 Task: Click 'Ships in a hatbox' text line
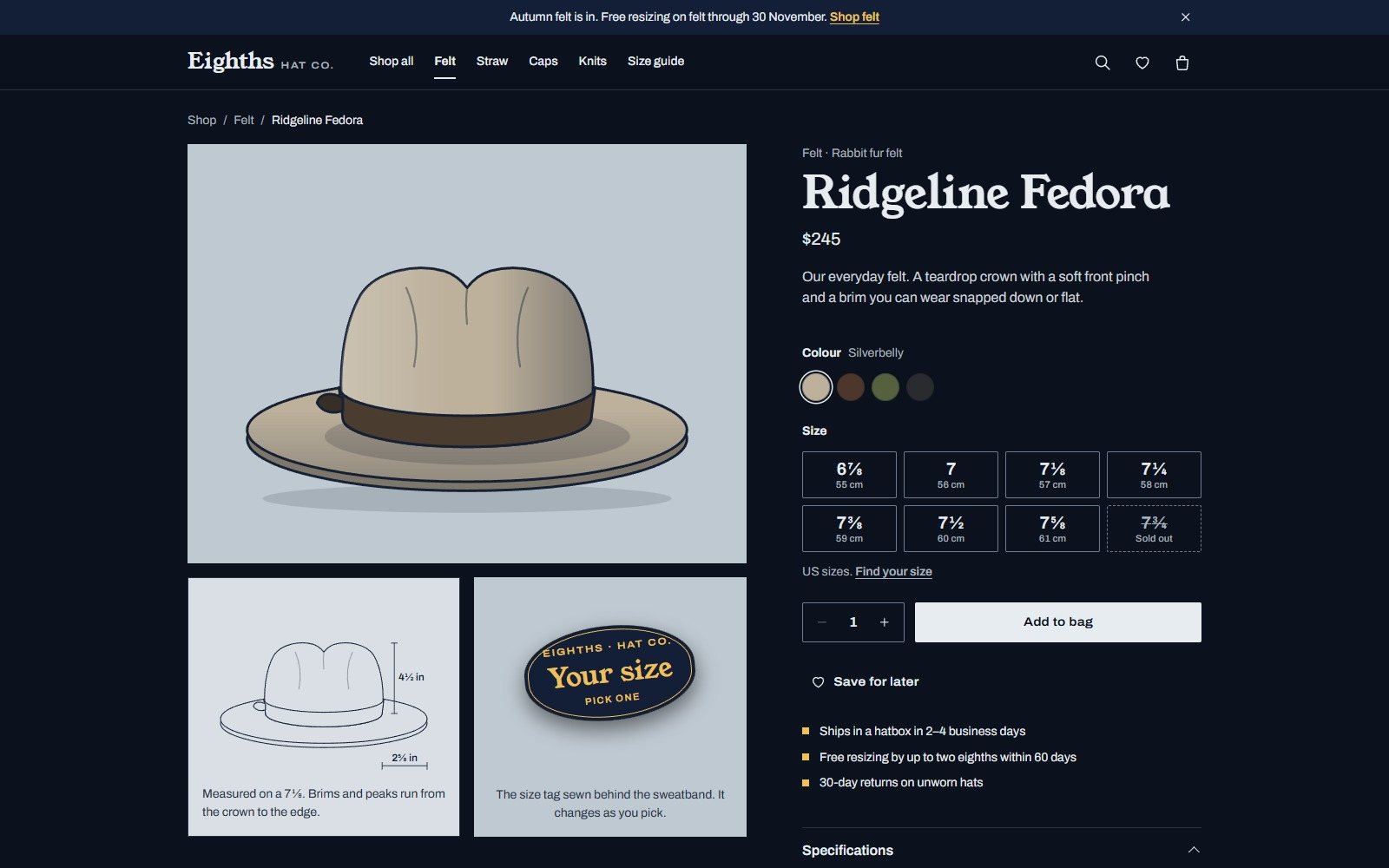[x=922, y=731]
